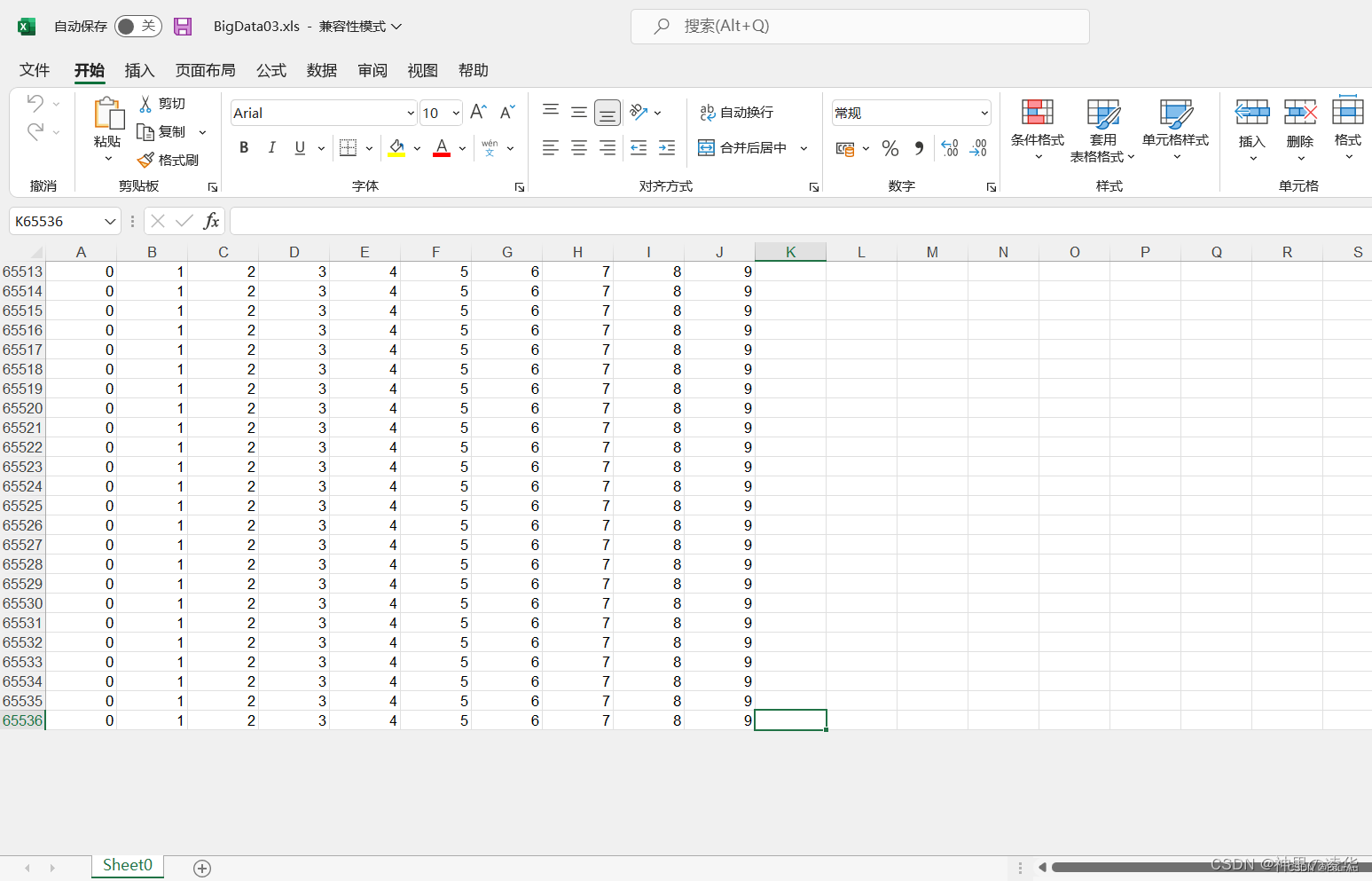Open the Font (字体) dialog launcher
Image resolution: width=1372 pixels, height=881 pixels.
click(520, 187)
